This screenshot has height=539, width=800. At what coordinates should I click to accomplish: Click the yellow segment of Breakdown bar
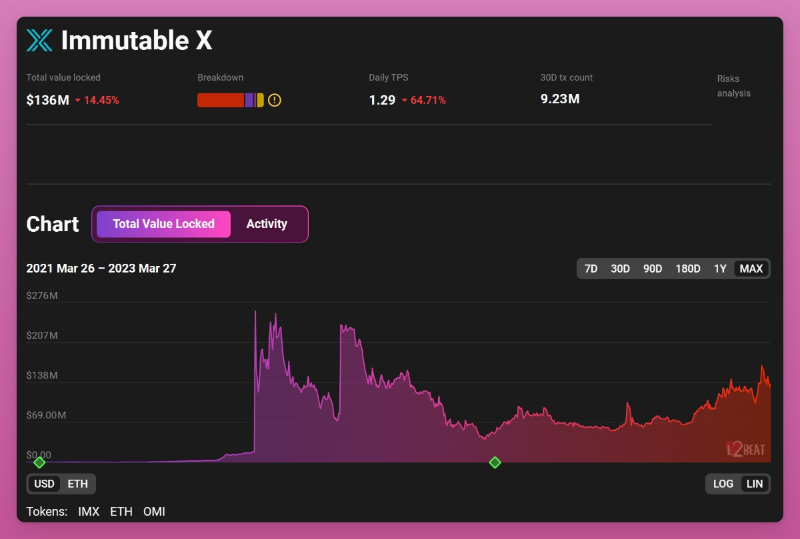pyautogui.click(x=260, y=100)
